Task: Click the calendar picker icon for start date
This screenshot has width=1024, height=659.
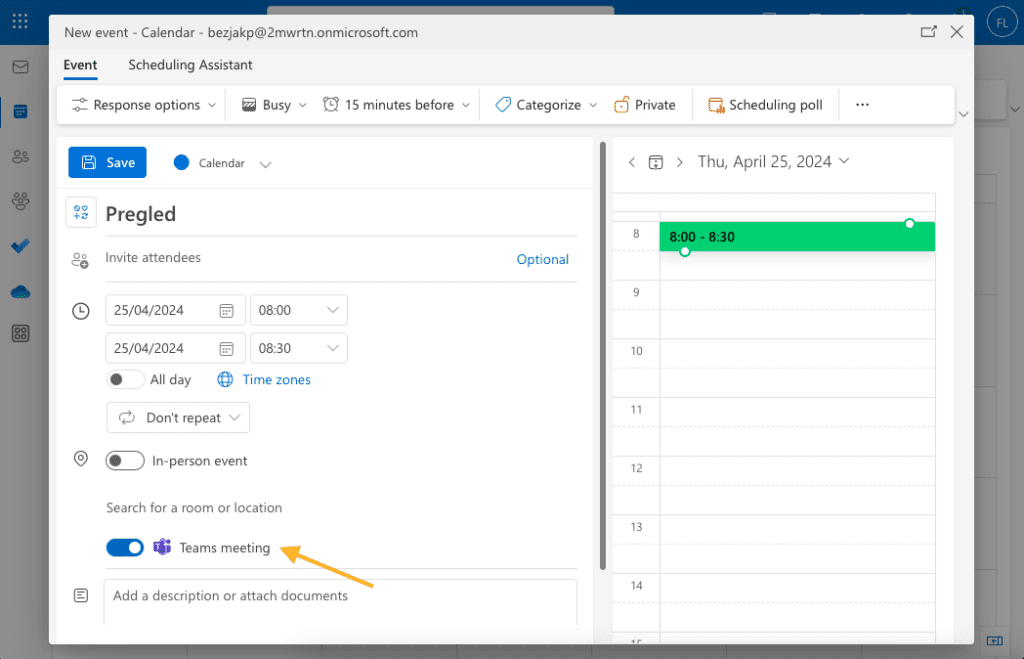Action: click(227, 310)
